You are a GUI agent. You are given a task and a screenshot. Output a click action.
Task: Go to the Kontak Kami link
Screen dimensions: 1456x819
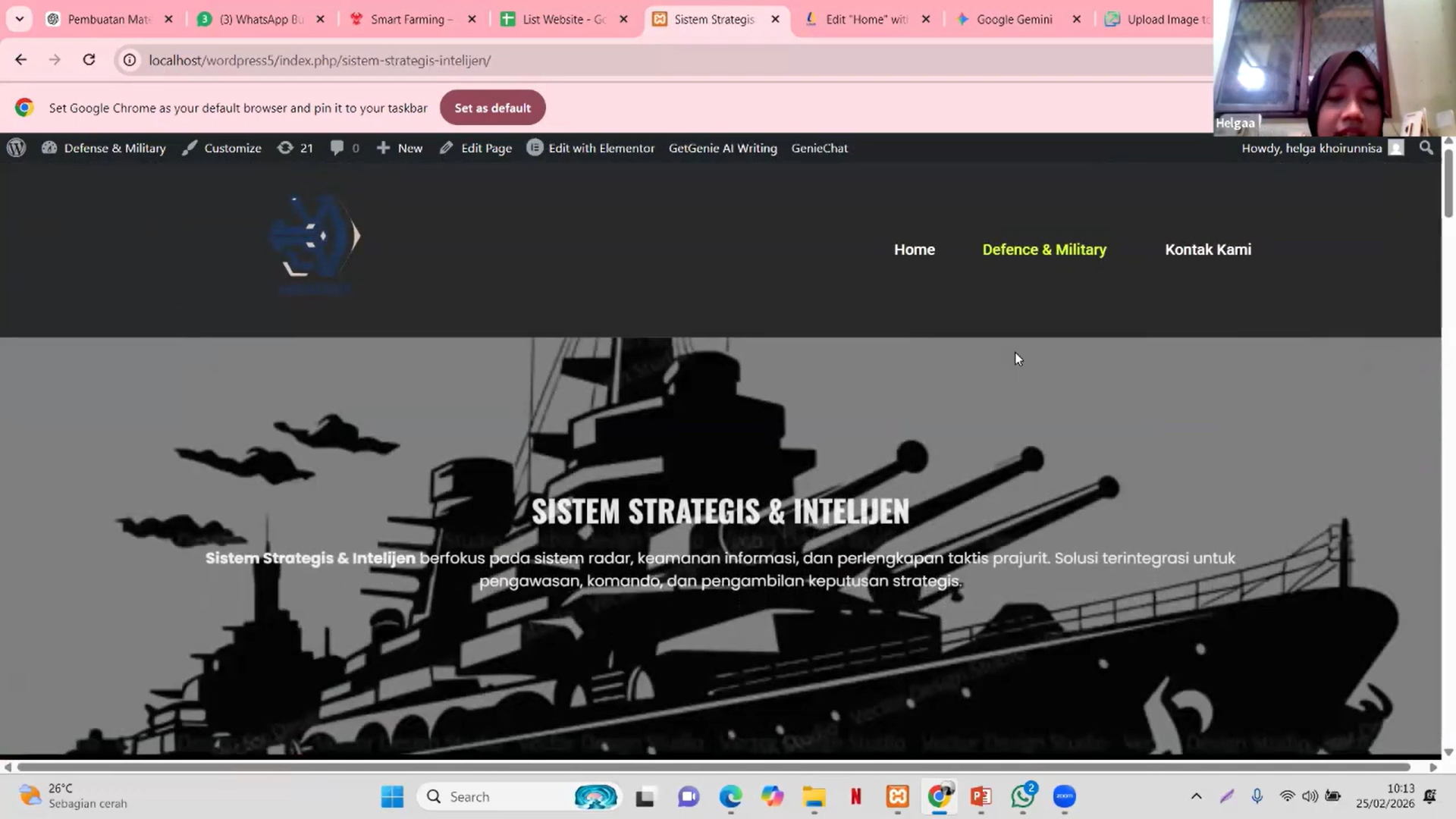click(1208, 249)
